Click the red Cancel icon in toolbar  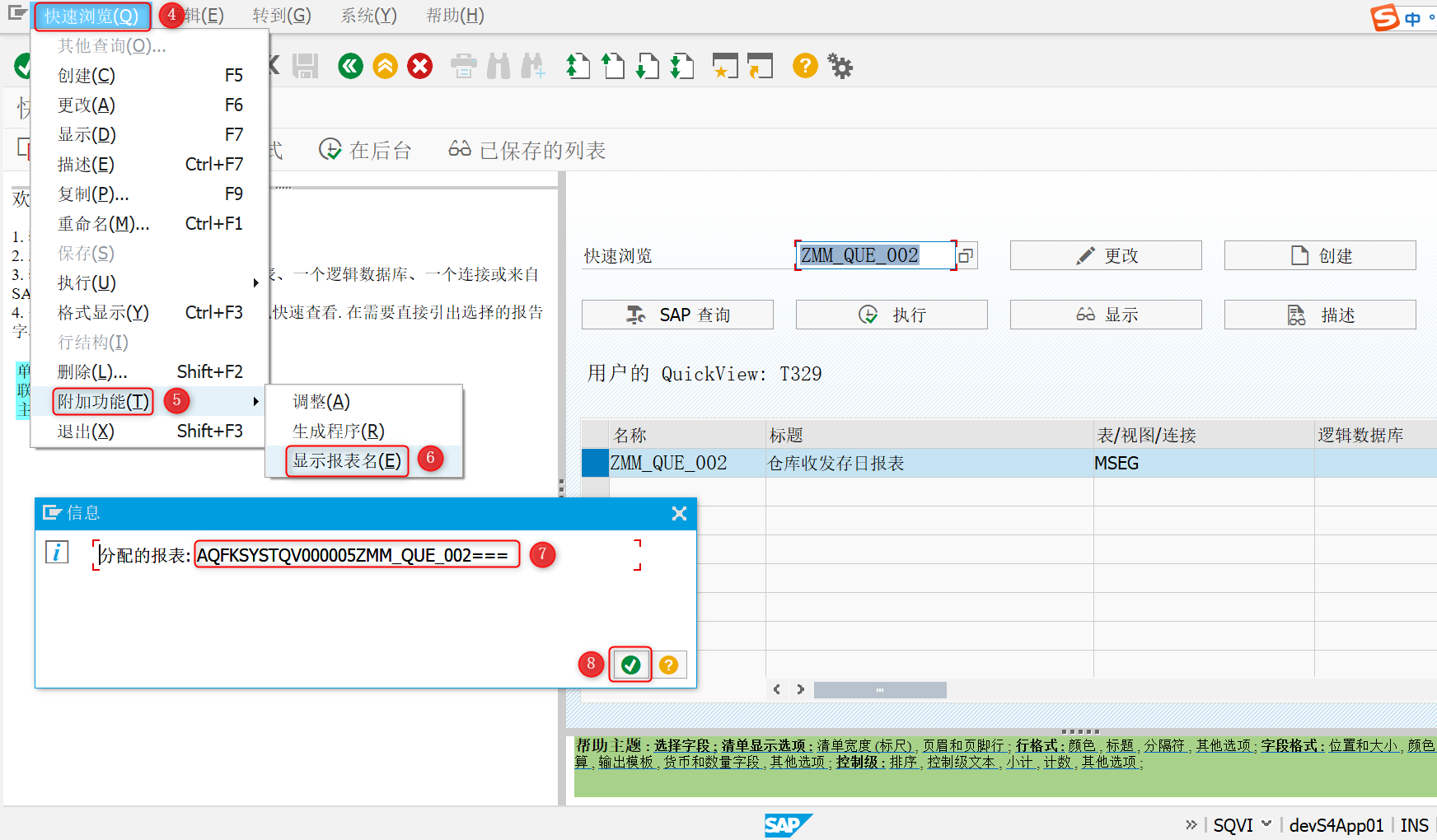pos(420,66)
